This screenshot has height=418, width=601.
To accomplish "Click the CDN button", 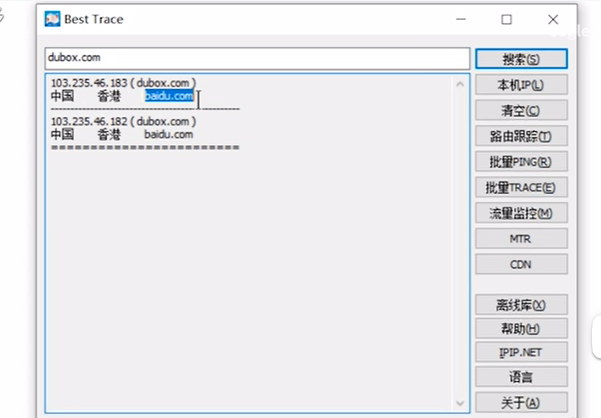I will [521, 264].
